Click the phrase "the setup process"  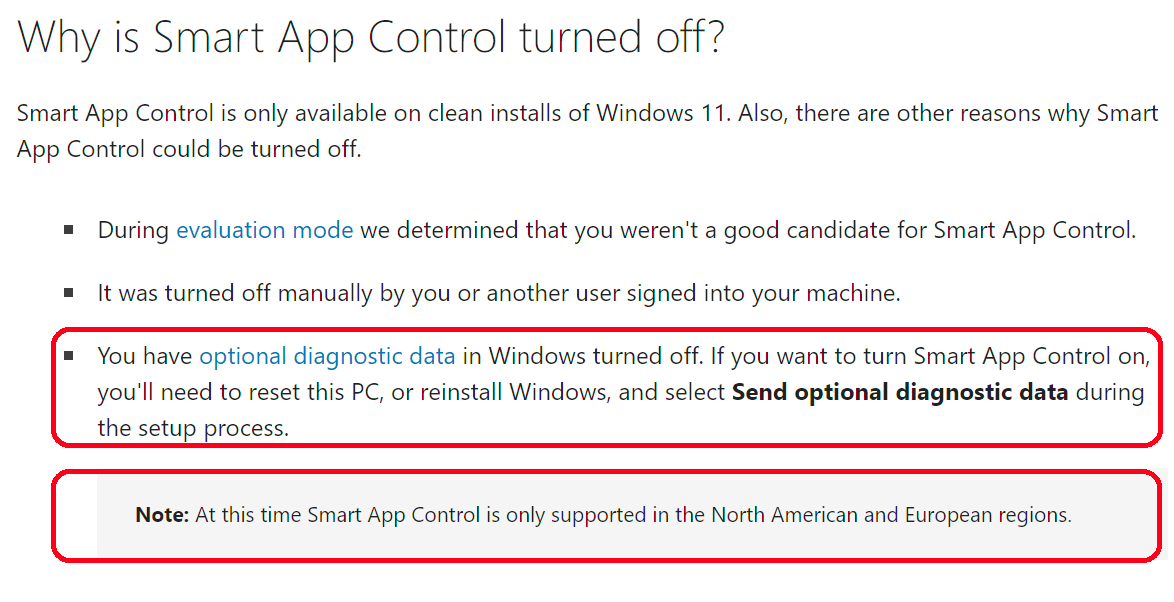click(192, 428)
